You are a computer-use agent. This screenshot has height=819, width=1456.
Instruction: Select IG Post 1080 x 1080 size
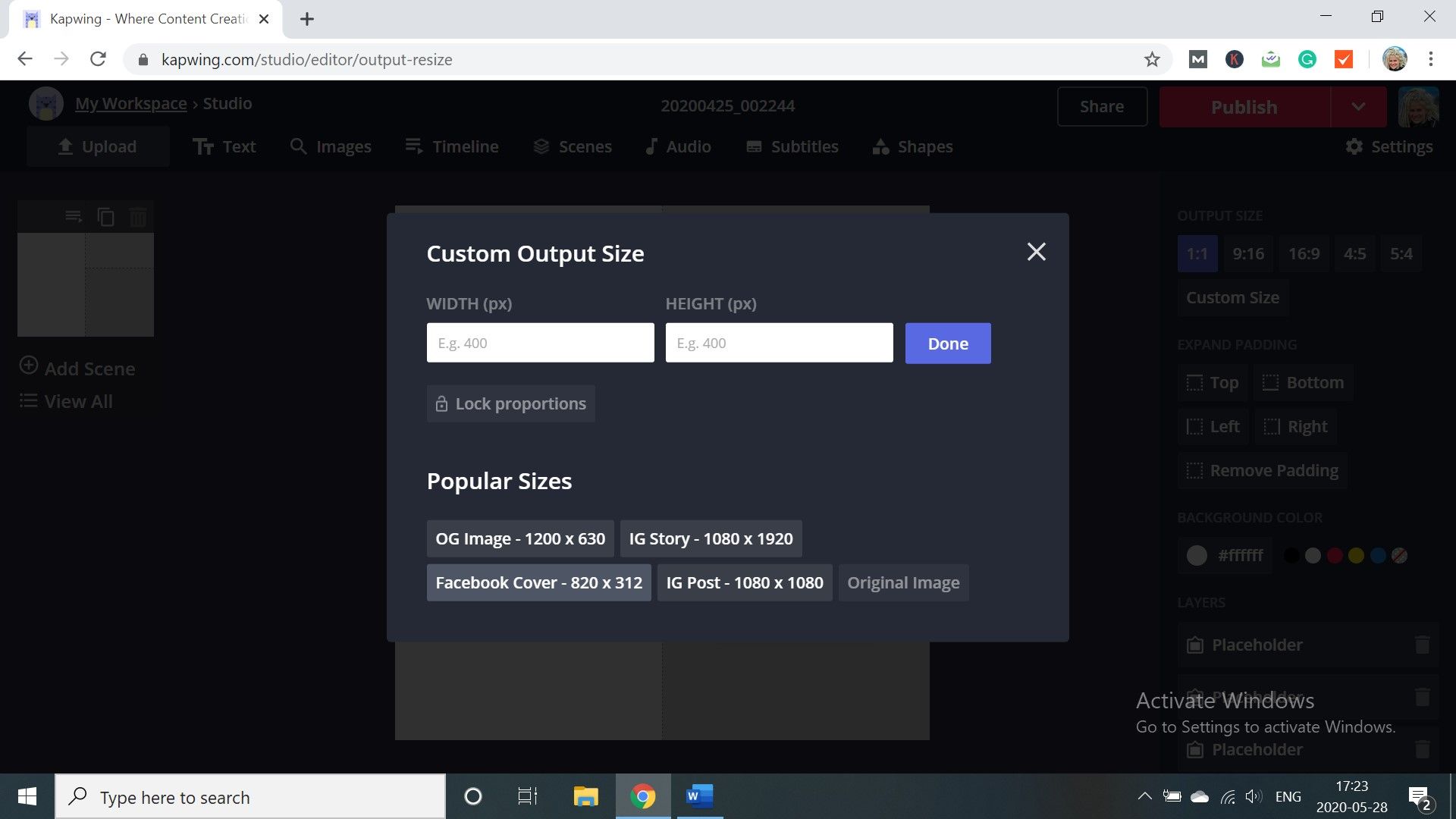[x=744, y=582]
